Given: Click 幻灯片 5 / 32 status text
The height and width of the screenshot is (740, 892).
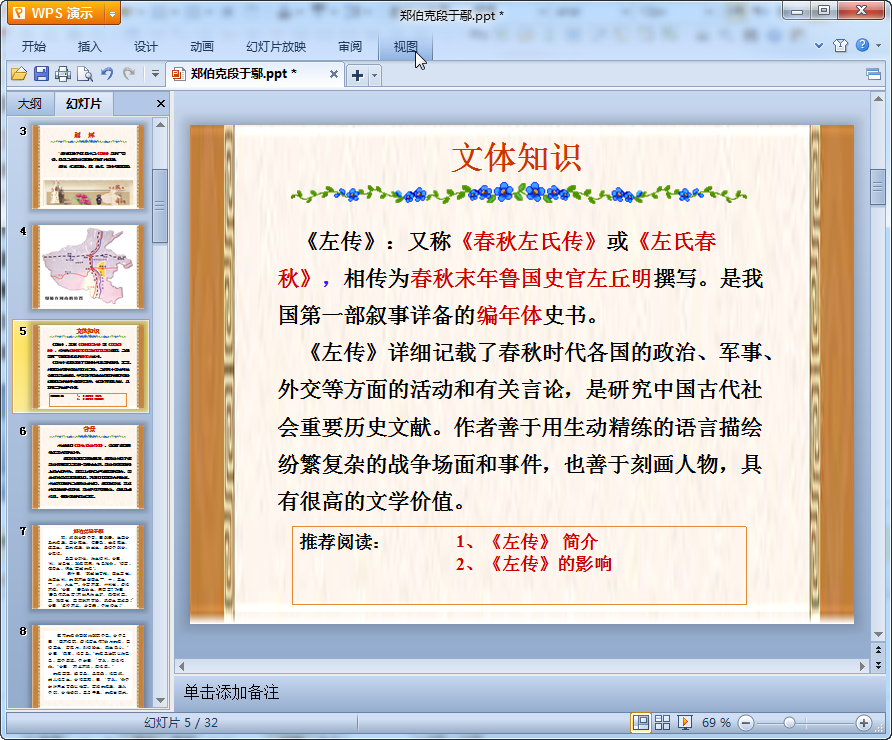Looking at the screenshot, I should click(x=181, y=723).
